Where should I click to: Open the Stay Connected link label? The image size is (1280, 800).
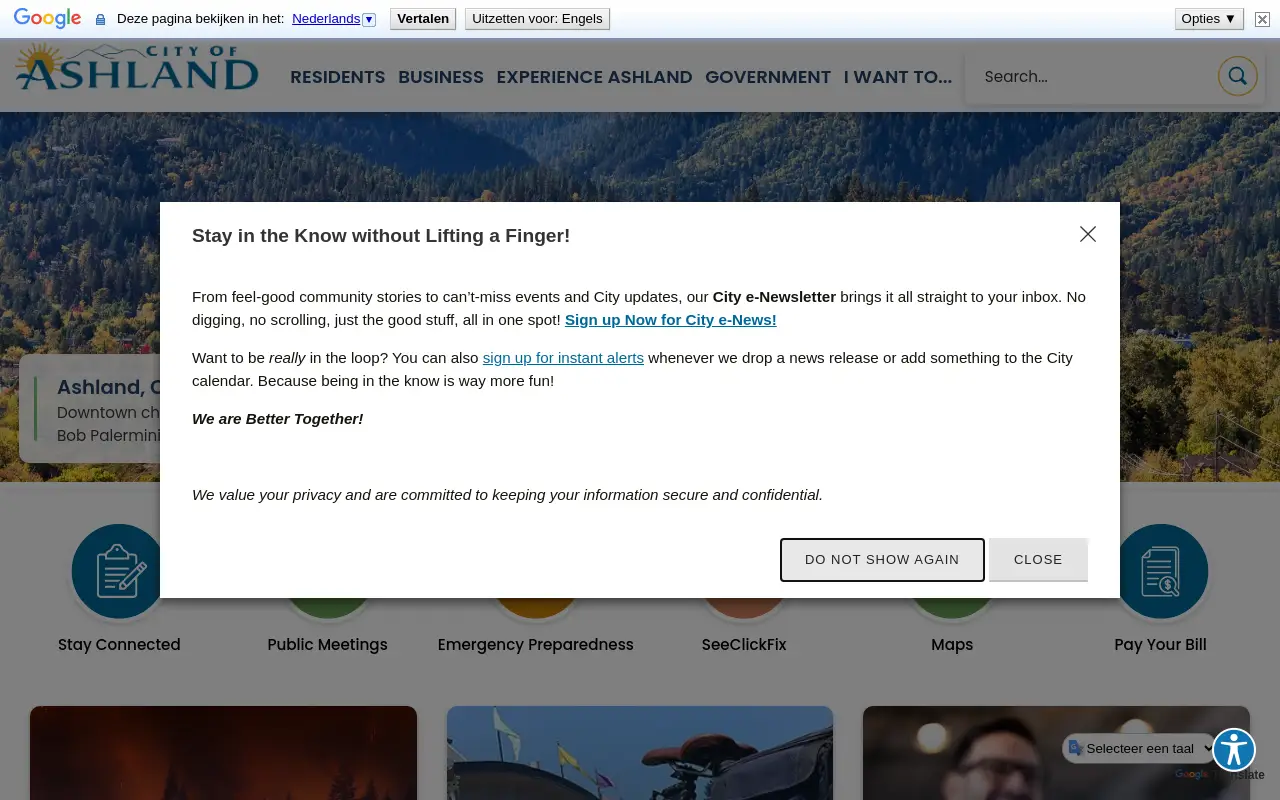coord(119,645)
